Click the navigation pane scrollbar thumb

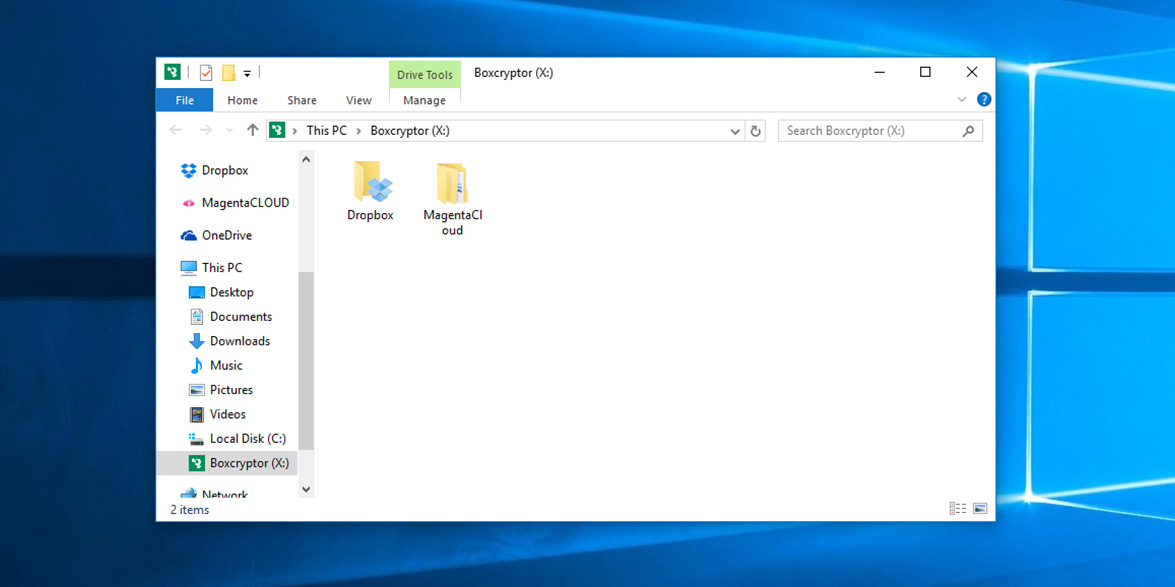coord(306,361)
